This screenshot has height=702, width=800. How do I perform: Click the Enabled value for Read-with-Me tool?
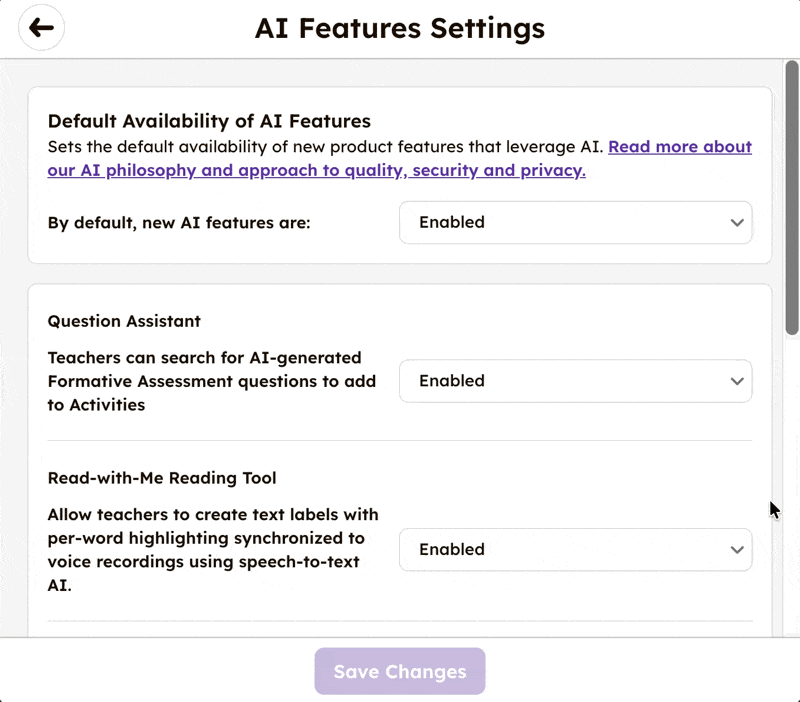pyautogui.click(x=451, y=549)
